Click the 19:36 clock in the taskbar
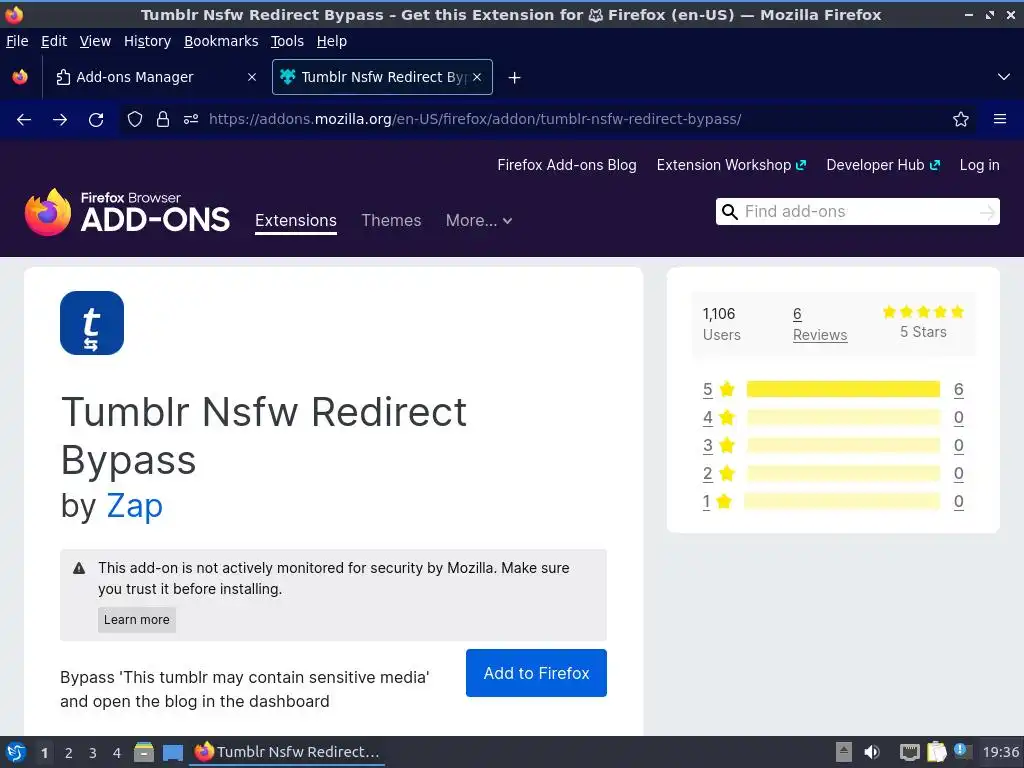The width and height of the screenshot is (1024, 768). [x=1000, y=752]
